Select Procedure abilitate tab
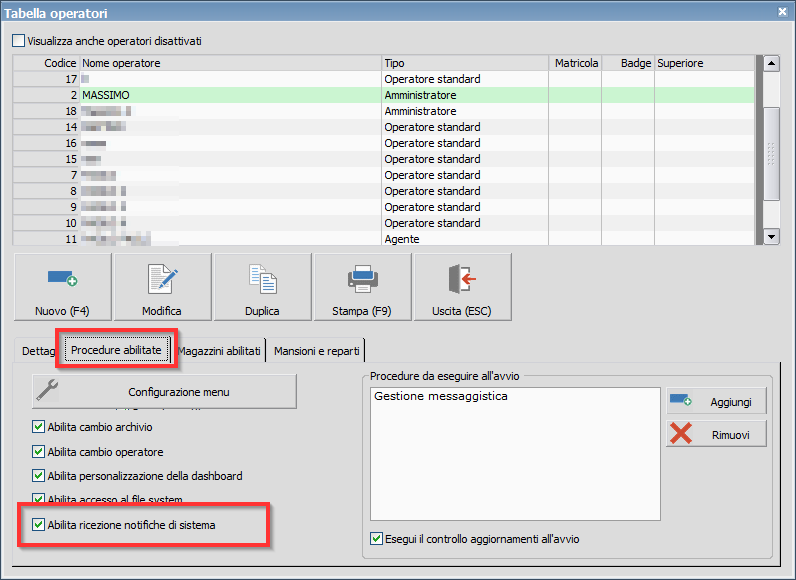This screenshot has height=580, width=796. click(x=116, y=351)
